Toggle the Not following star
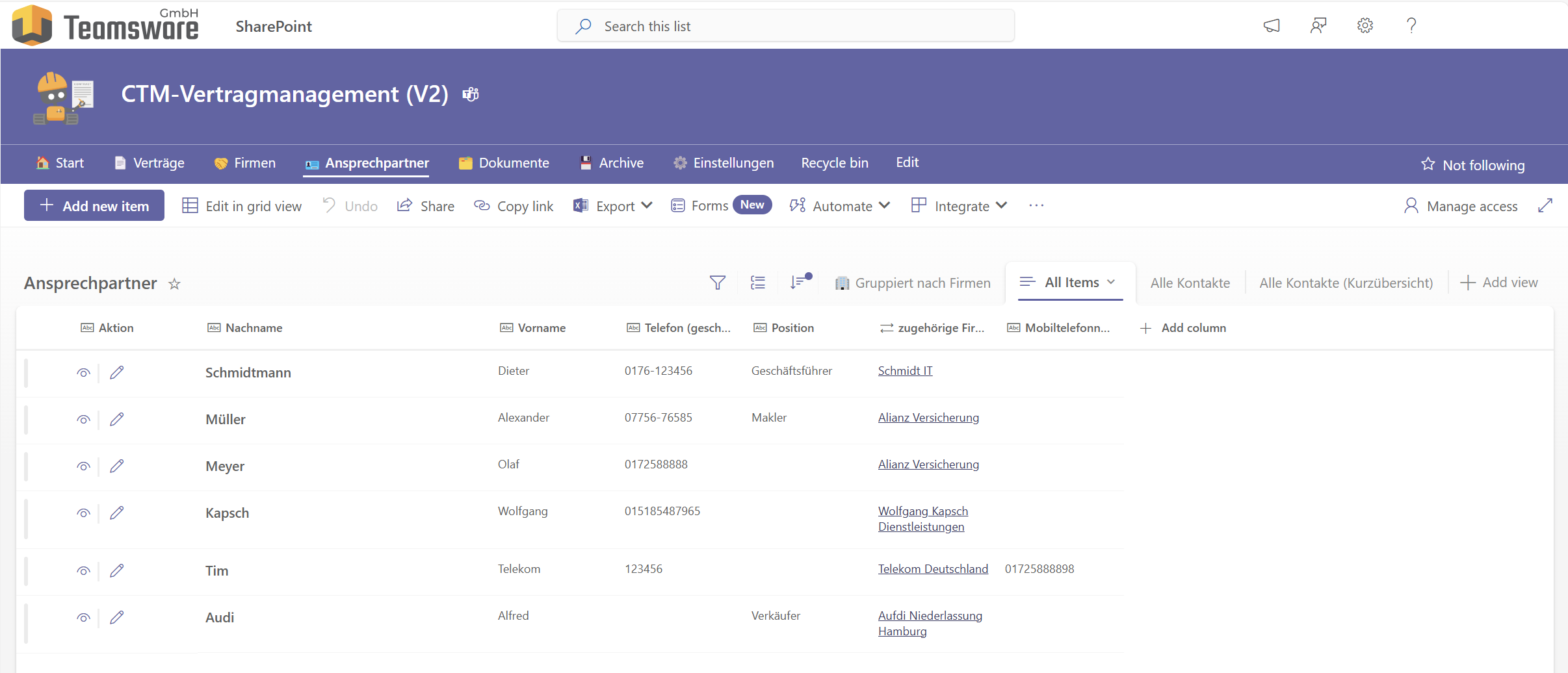Screen dimensions: 1568x673 (1428, 164)
